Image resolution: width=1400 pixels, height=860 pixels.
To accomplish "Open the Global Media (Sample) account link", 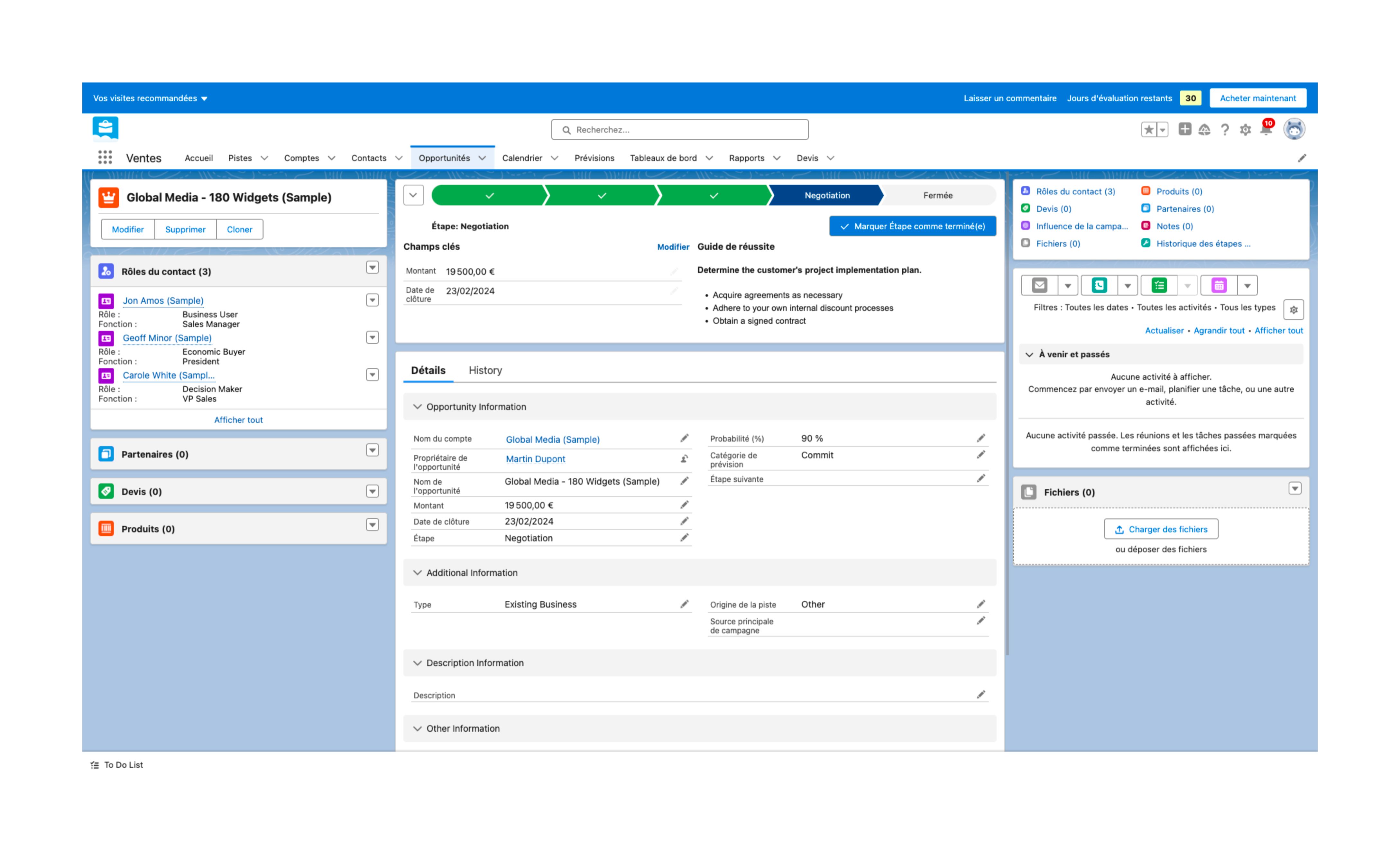I will [x=552, y=439].
